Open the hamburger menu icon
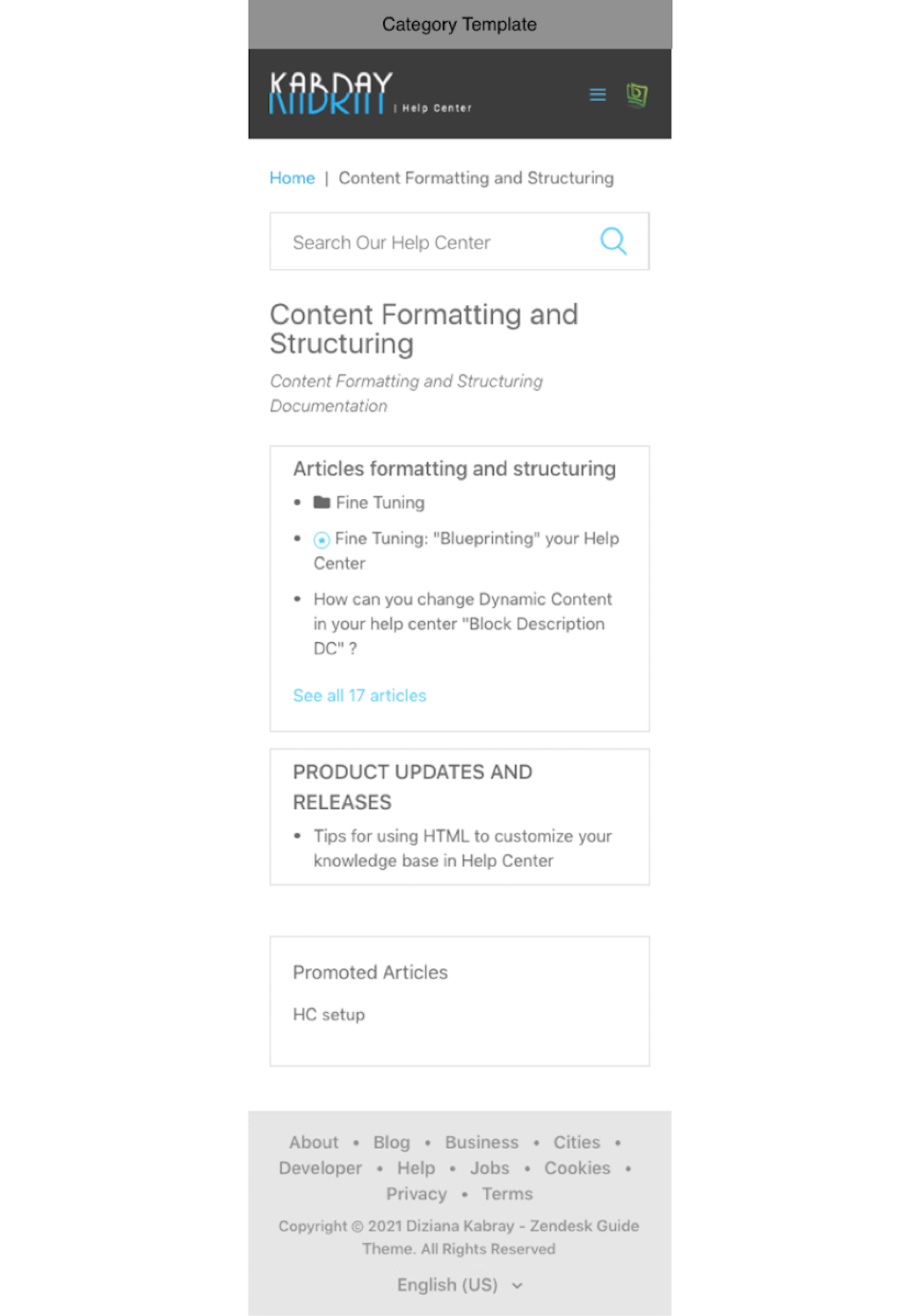 coord(598,95)
